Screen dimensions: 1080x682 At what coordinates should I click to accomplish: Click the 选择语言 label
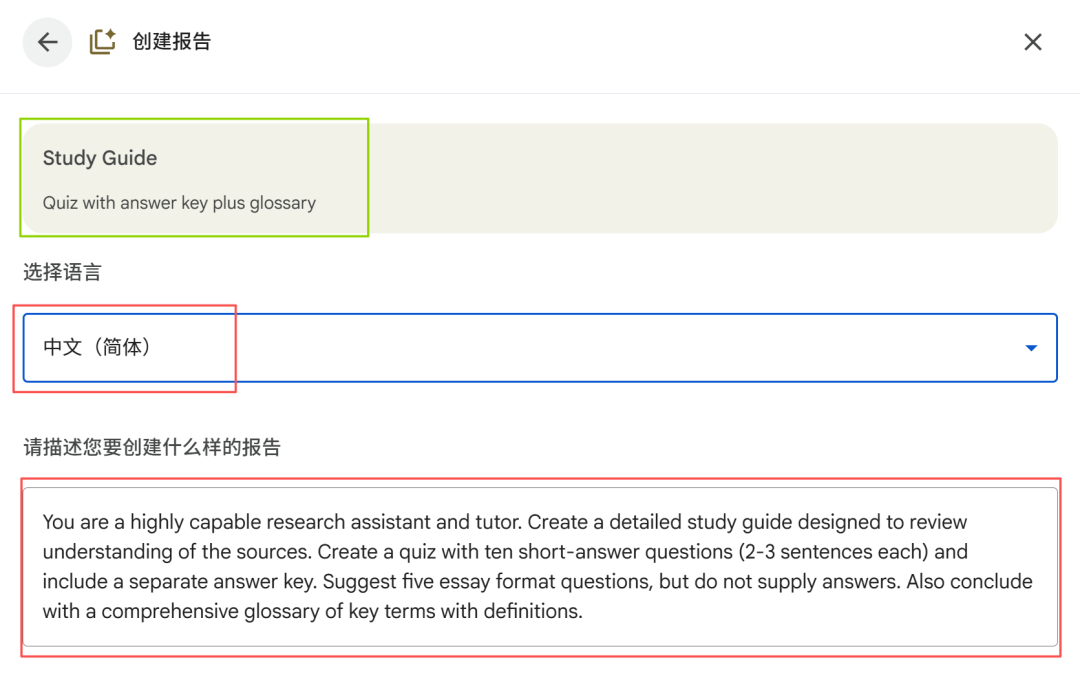pyautogui.click(x=62, y=271)
